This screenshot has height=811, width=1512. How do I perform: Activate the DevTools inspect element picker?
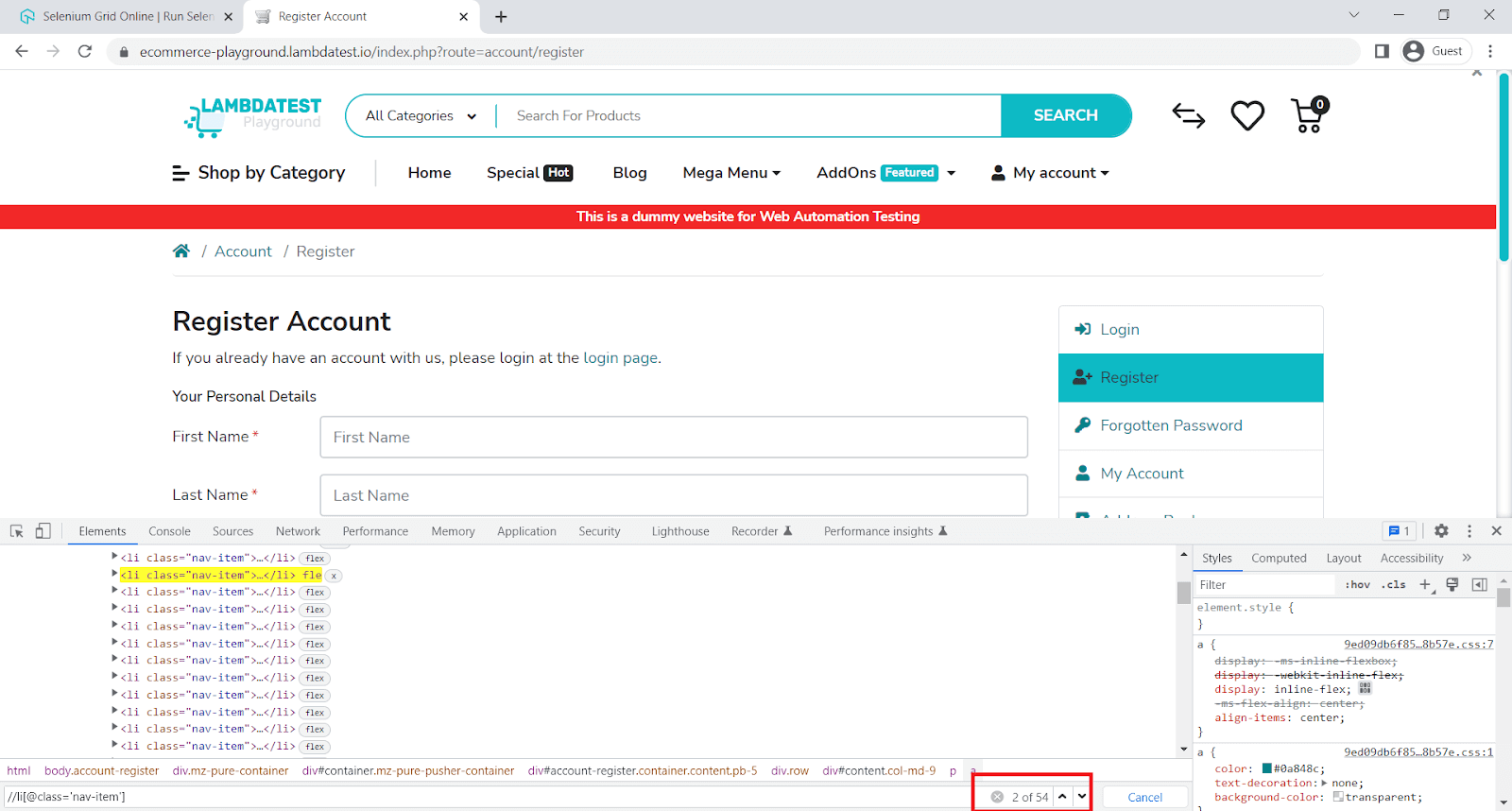pos(17,531)
